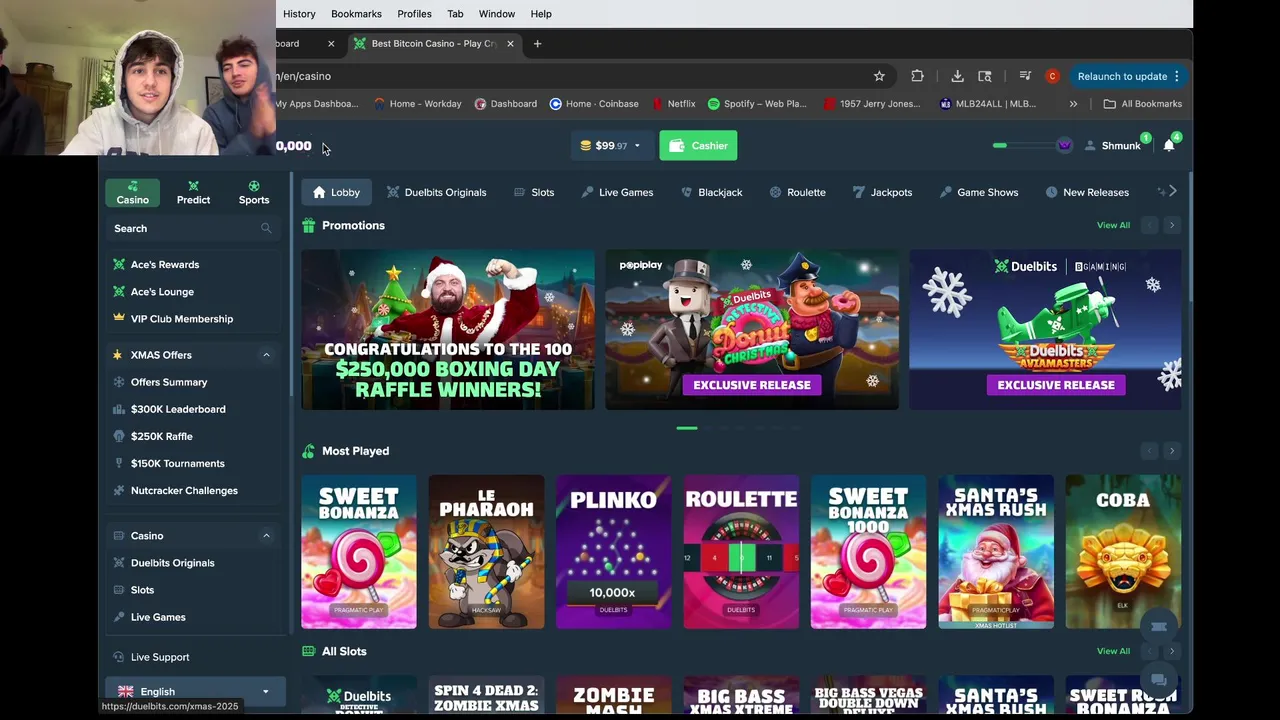
Task: Click the sidebar Search field
Action: coord(193,228)
